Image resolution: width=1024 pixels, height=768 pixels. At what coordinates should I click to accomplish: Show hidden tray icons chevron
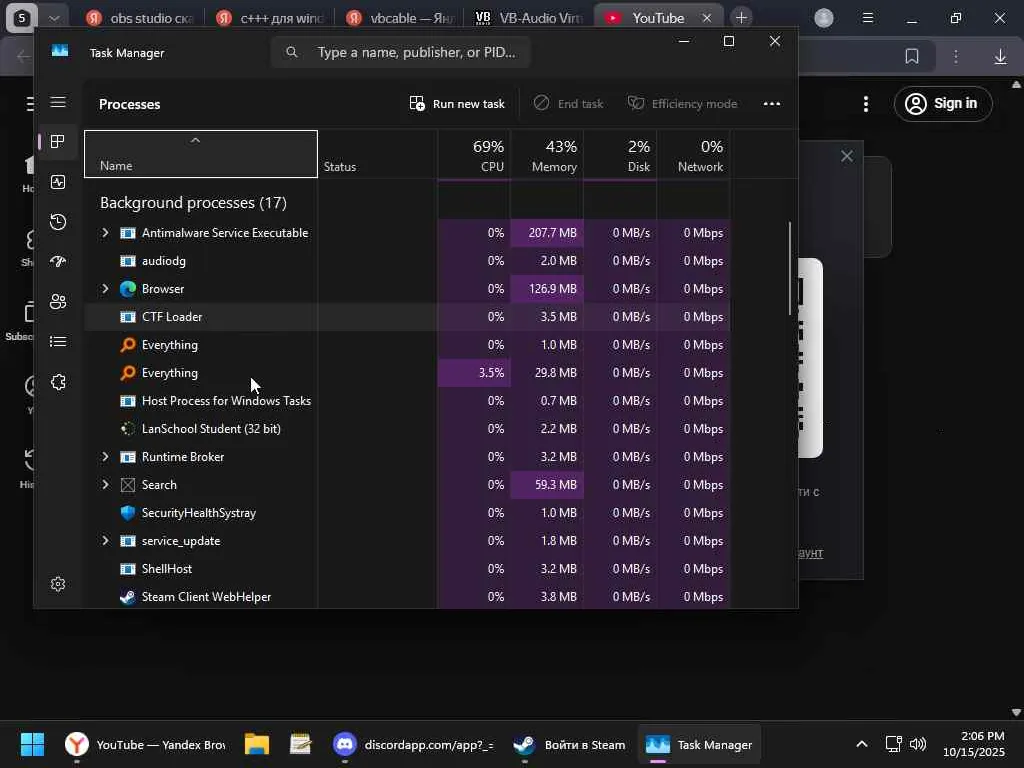click(862, 744)
